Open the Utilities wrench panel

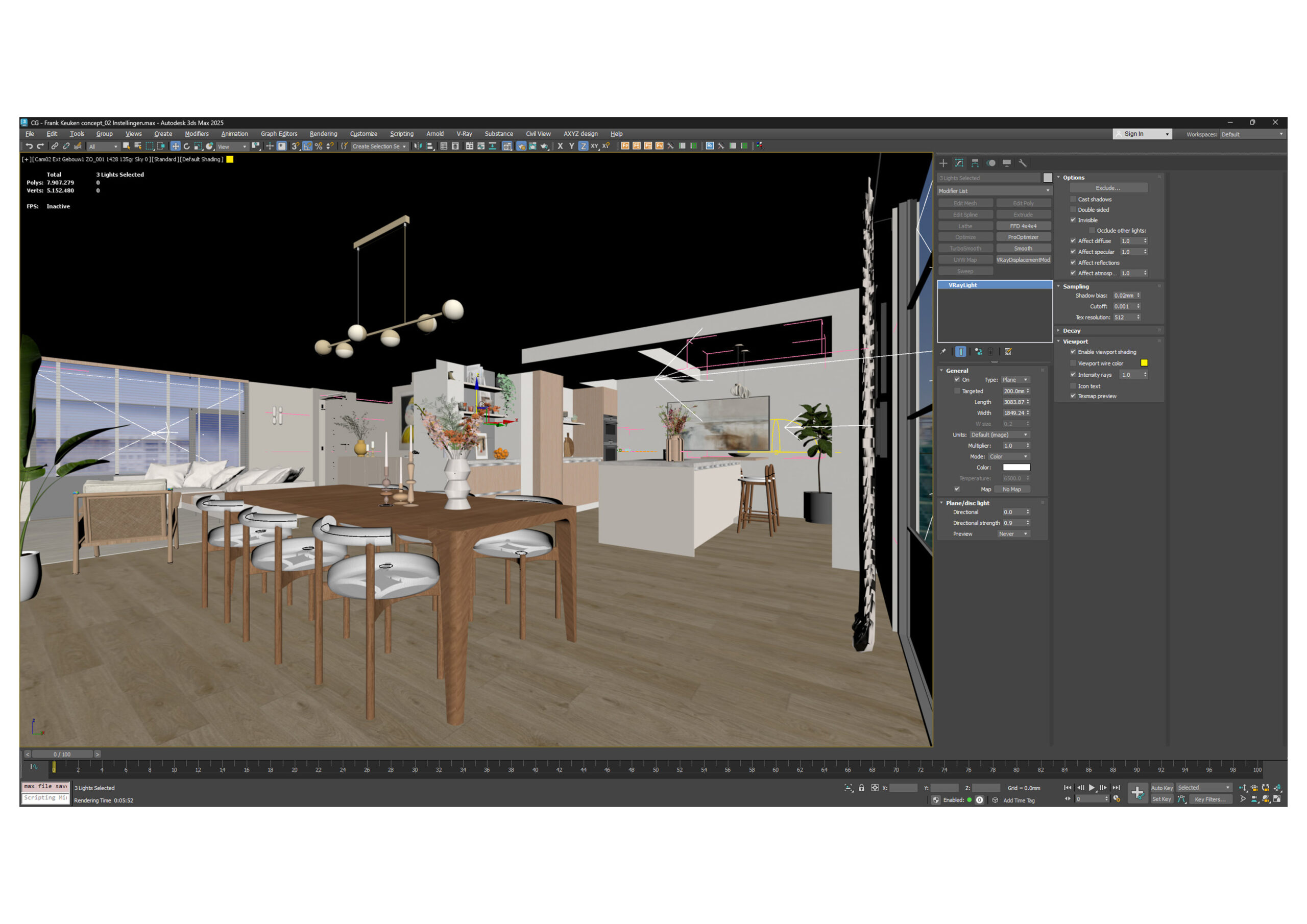click(x=1023, y=163)
